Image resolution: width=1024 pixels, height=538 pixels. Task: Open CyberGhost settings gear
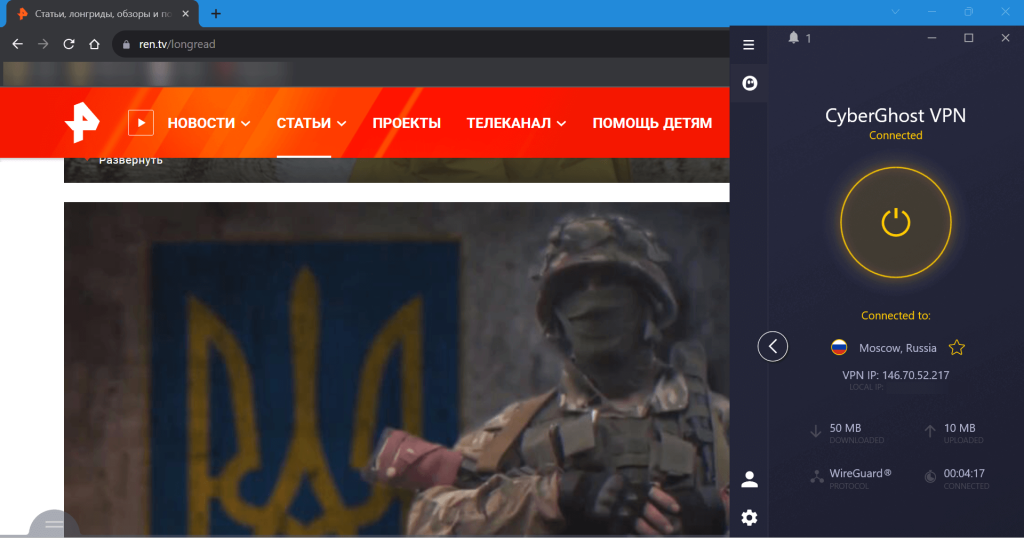point(749,518)
